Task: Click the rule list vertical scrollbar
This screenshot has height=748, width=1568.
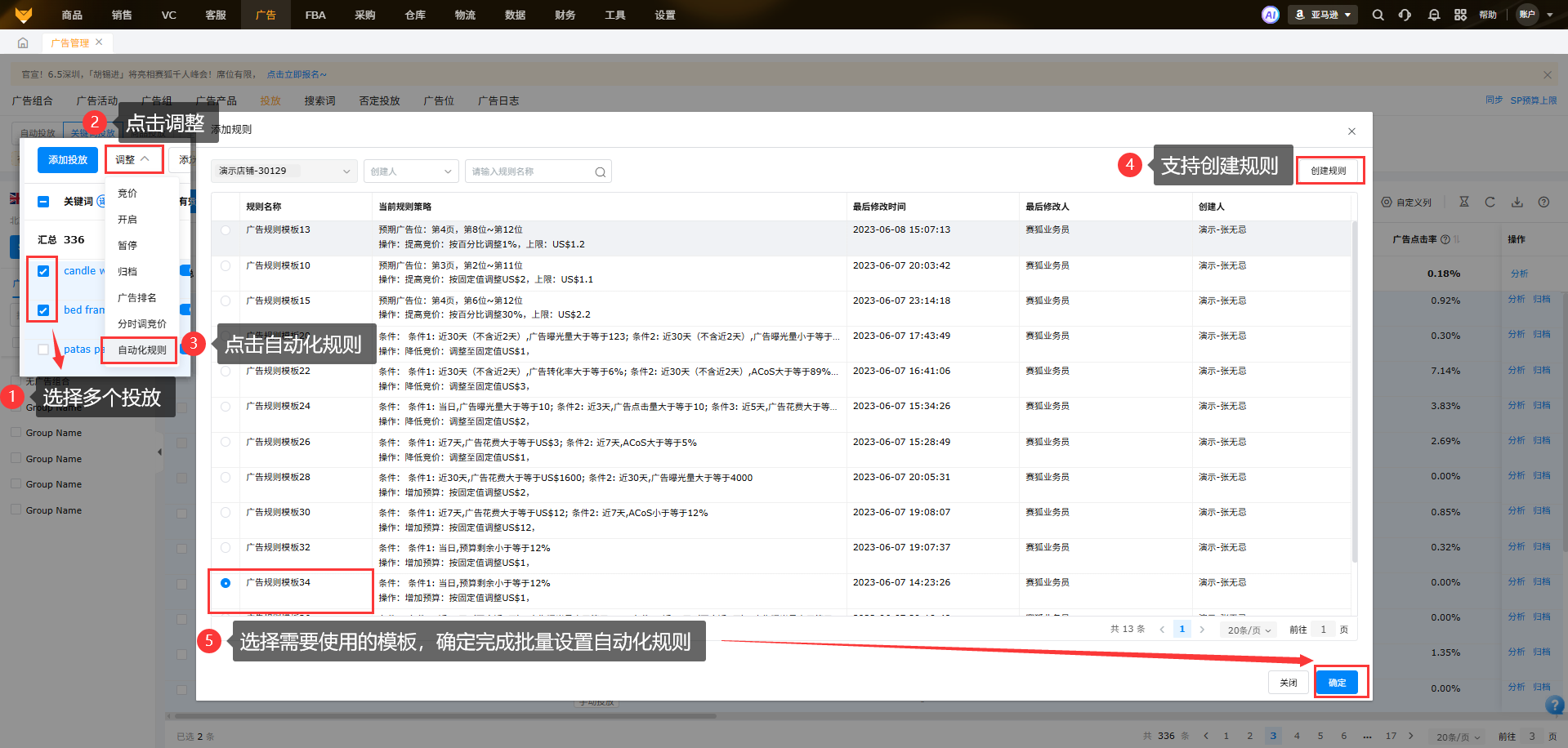Action: tap(1354, 392)
